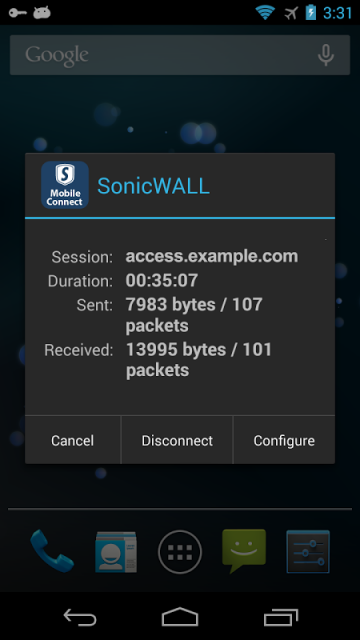Tap the Recent apps button
The height and width of the screenshot is (640, 360).
click(x=281, y=617)
